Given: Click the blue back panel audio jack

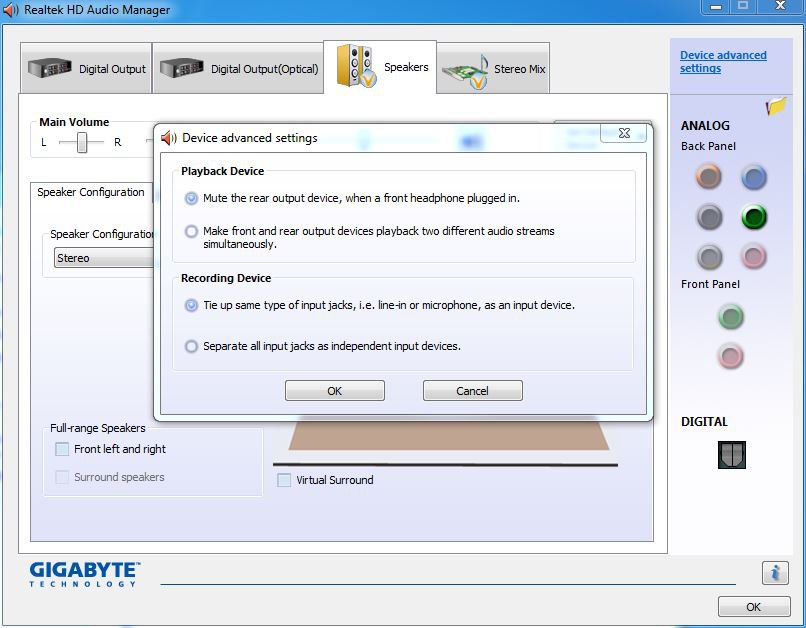Looking at the screenshot, I should pyautogui.click(x=754, y=178).
